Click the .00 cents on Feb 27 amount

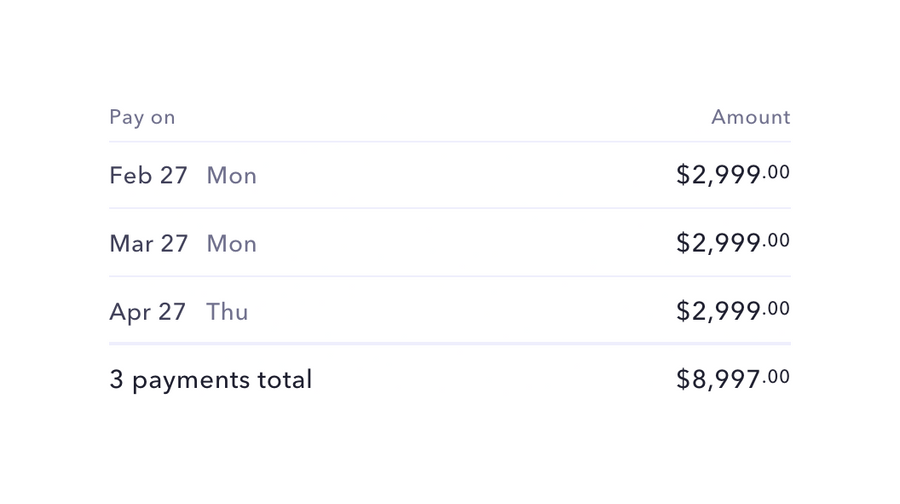pyautogui.click(x=777, y=172)
